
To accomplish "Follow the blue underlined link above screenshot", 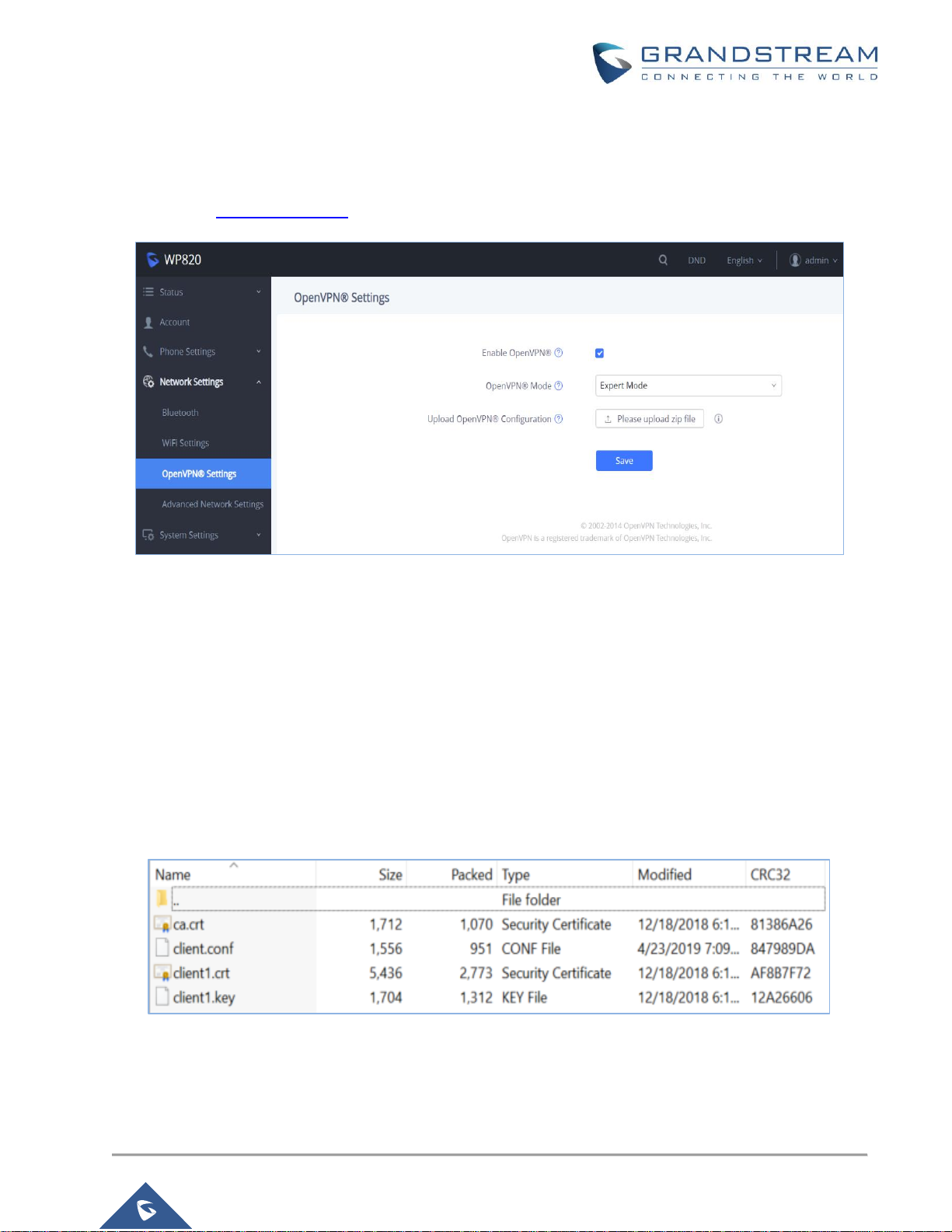I will [282, 216].
